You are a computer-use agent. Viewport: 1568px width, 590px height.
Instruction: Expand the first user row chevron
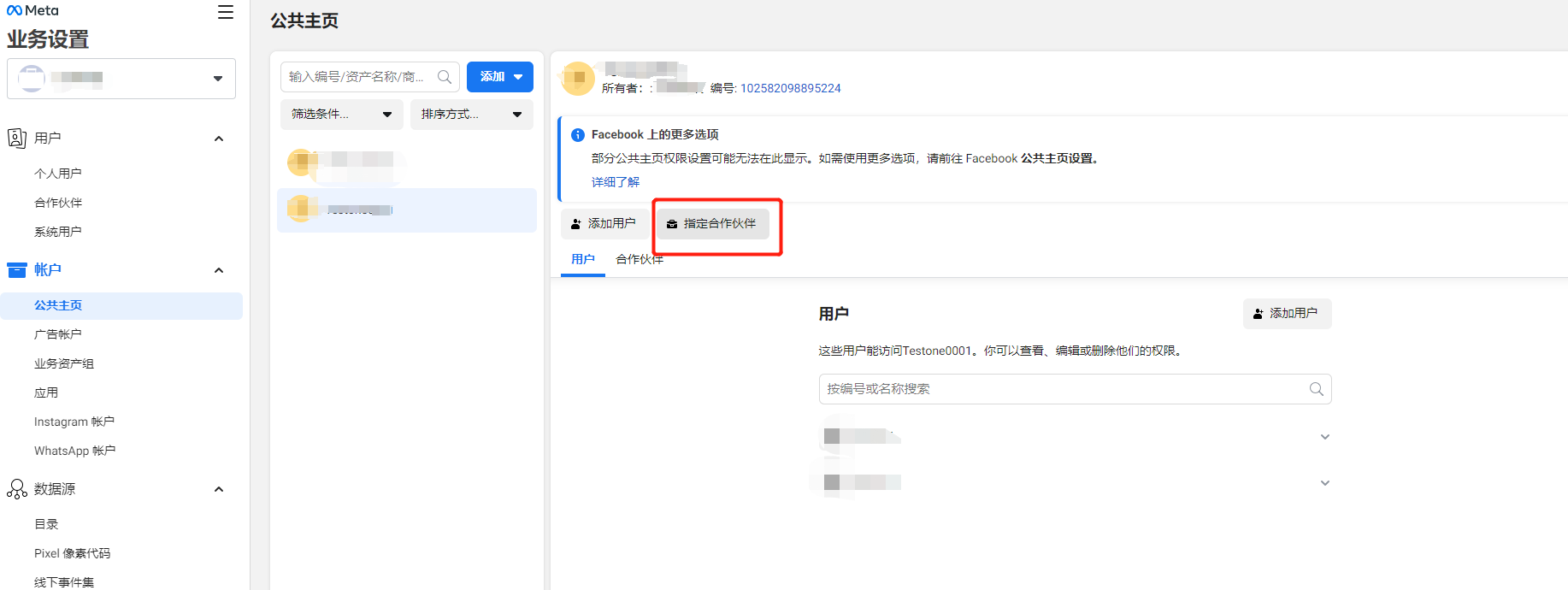click(1325, 437)
